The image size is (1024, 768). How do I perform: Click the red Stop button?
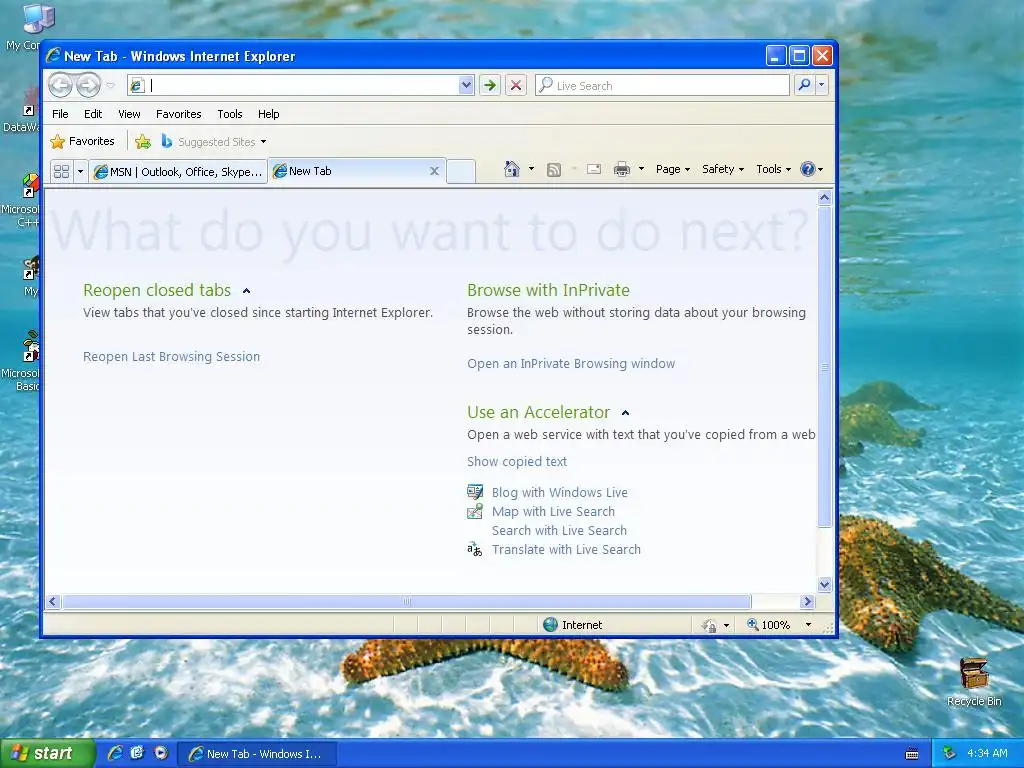click(516, 85)
